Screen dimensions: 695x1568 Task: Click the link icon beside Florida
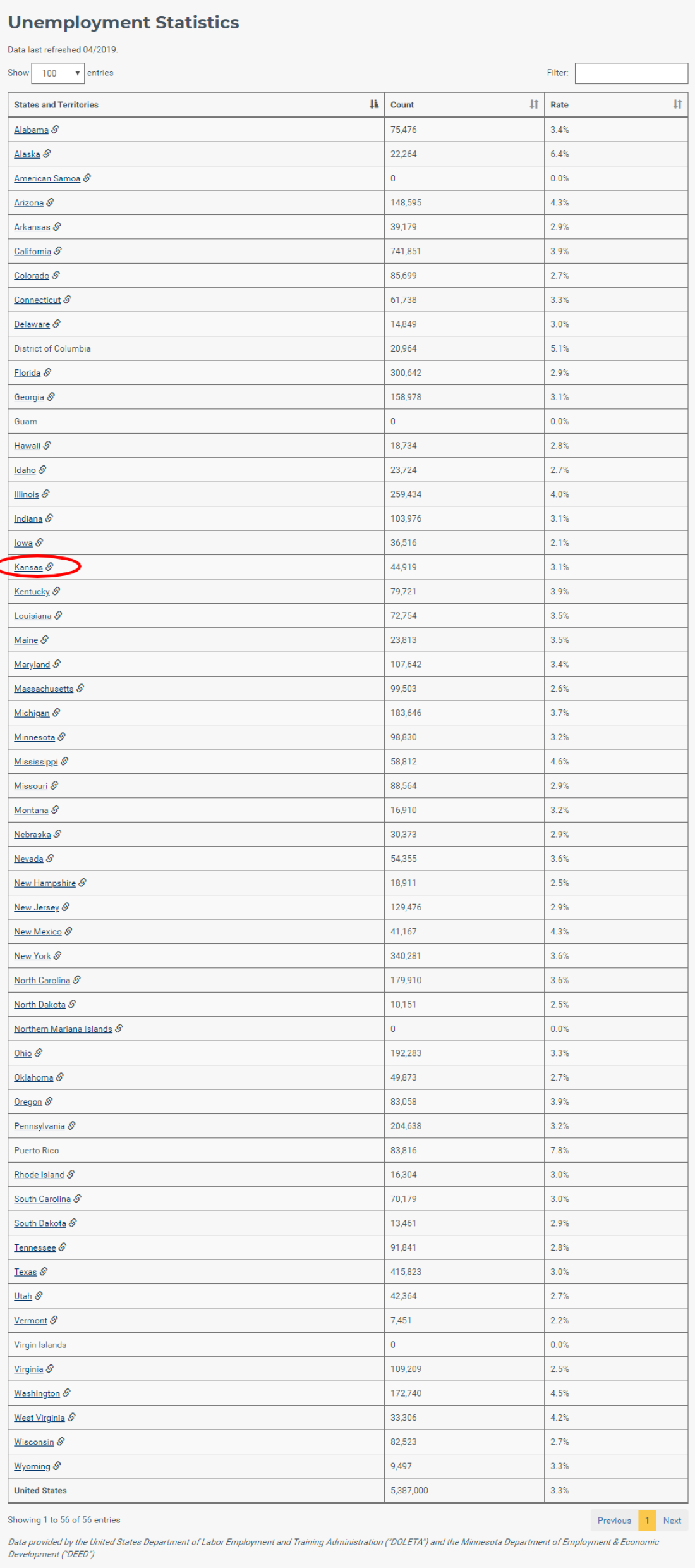[47, 373]
